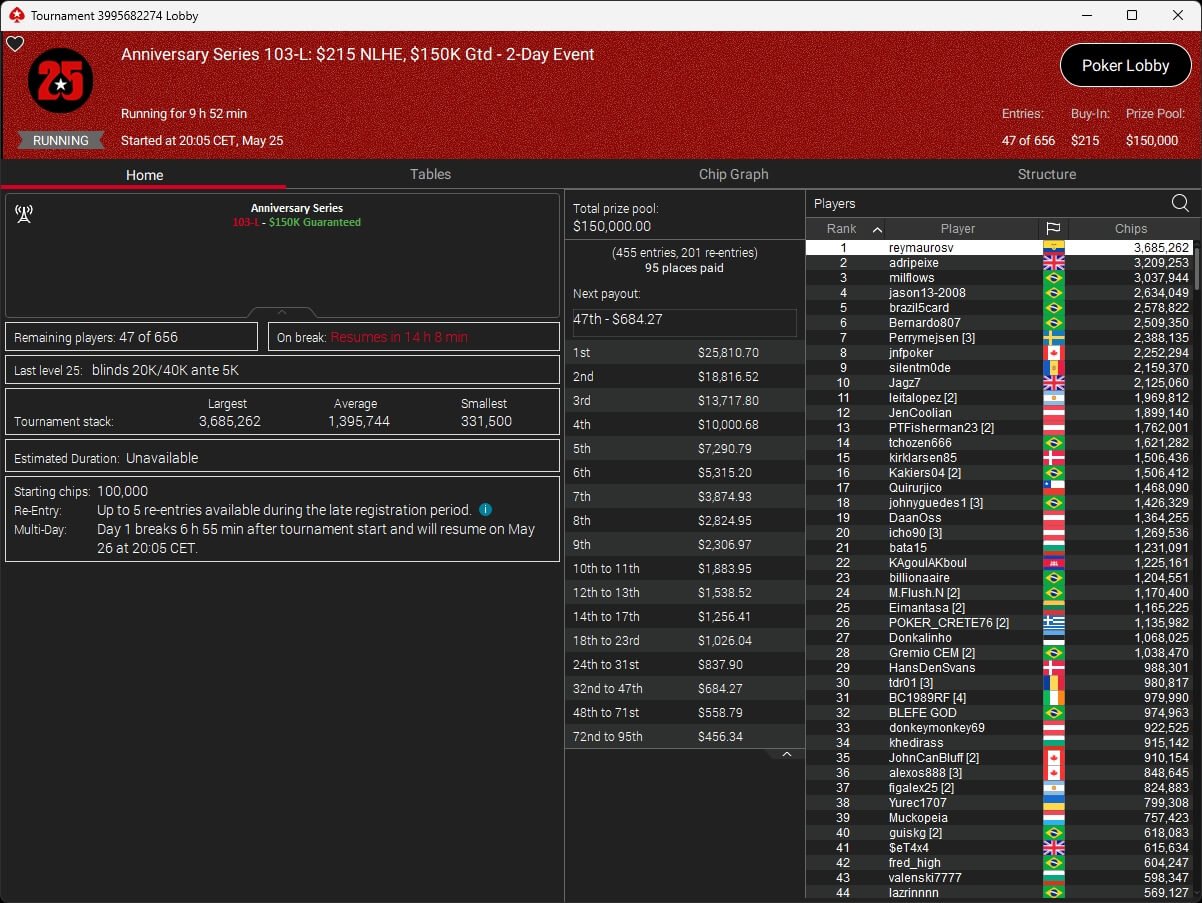
Task: Minimize the tournament lobby window
Action: pos(1086,15)
